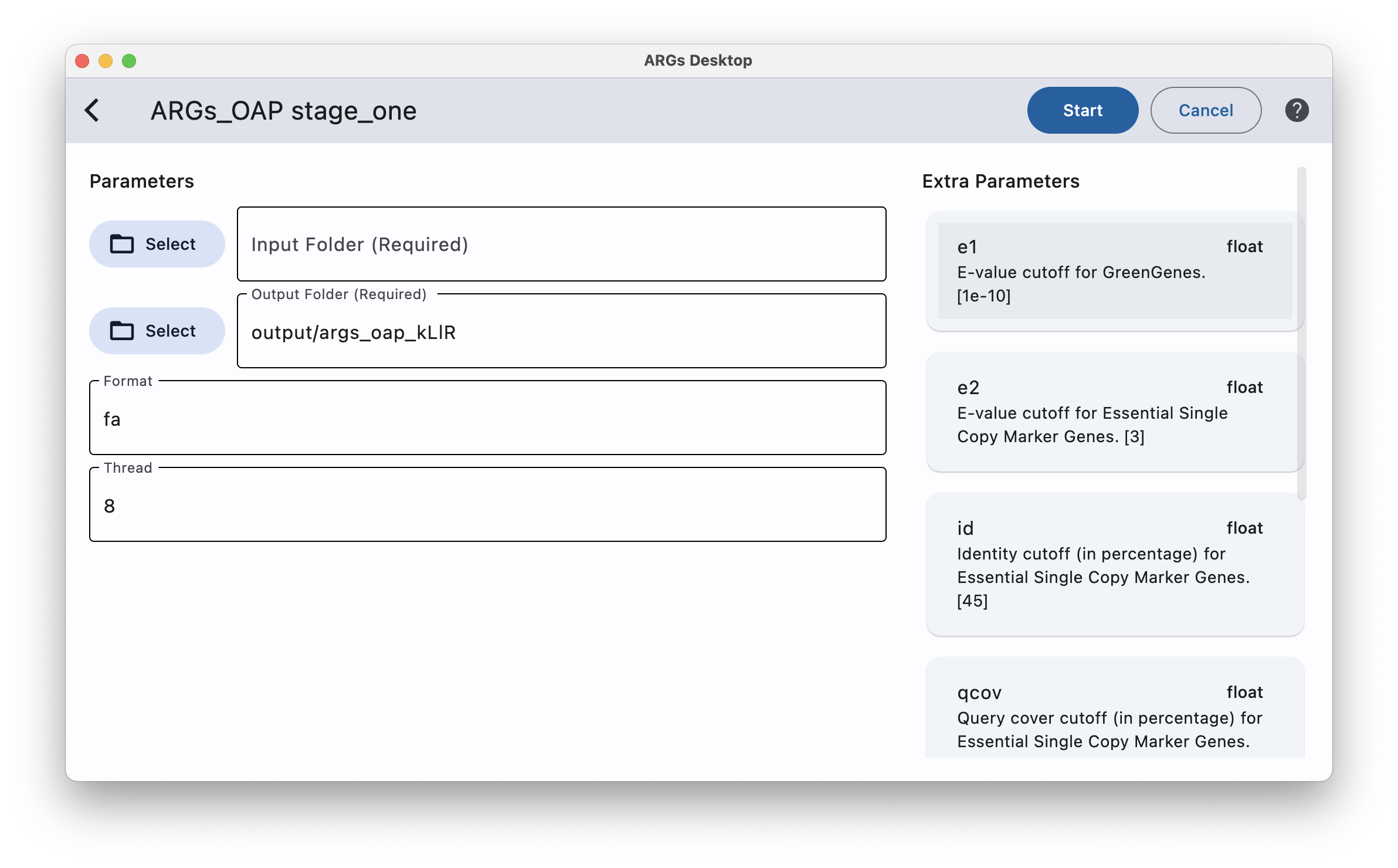Select Input Folder using folder icon
This screenshot has width=1398, height=868.
tap(153, 243)
